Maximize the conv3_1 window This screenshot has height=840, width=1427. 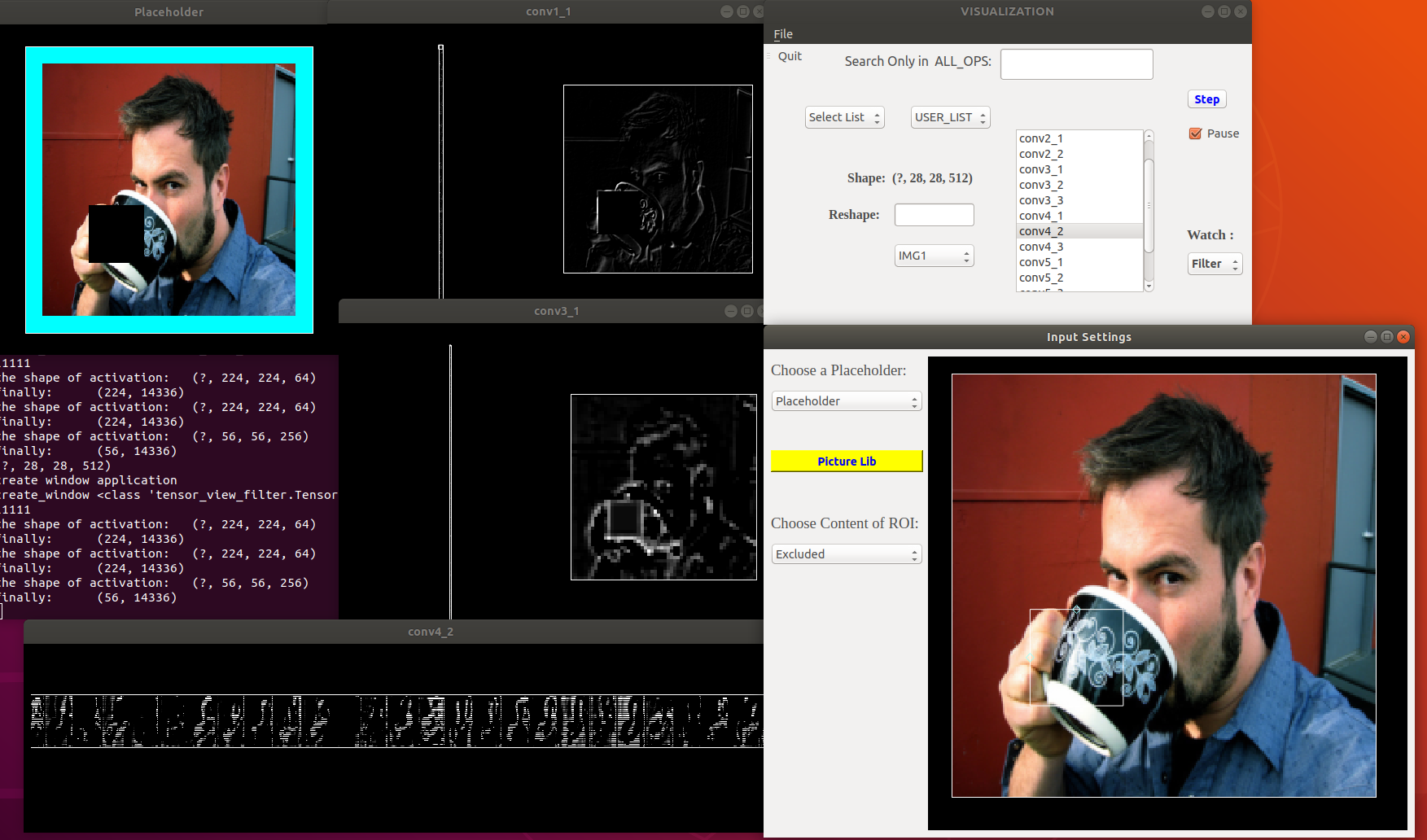(746, 311)
